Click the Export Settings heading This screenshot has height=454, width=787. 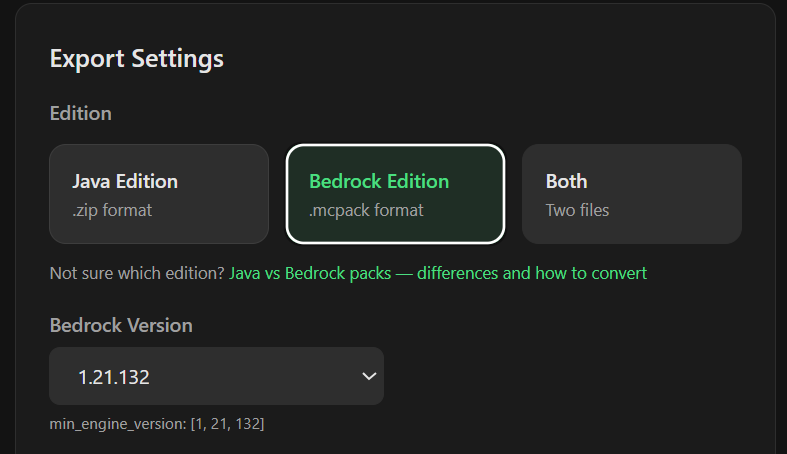[x=137, y=59]
